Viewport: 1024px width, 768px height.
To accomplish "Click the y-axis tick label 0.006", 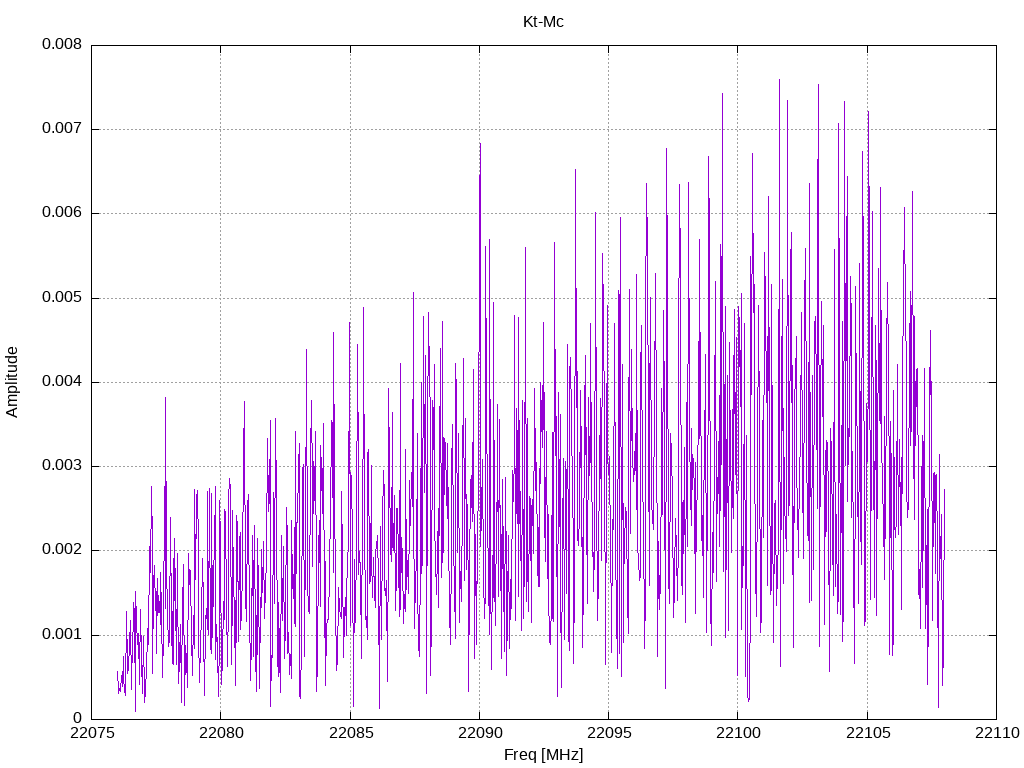I will [62, 213].
